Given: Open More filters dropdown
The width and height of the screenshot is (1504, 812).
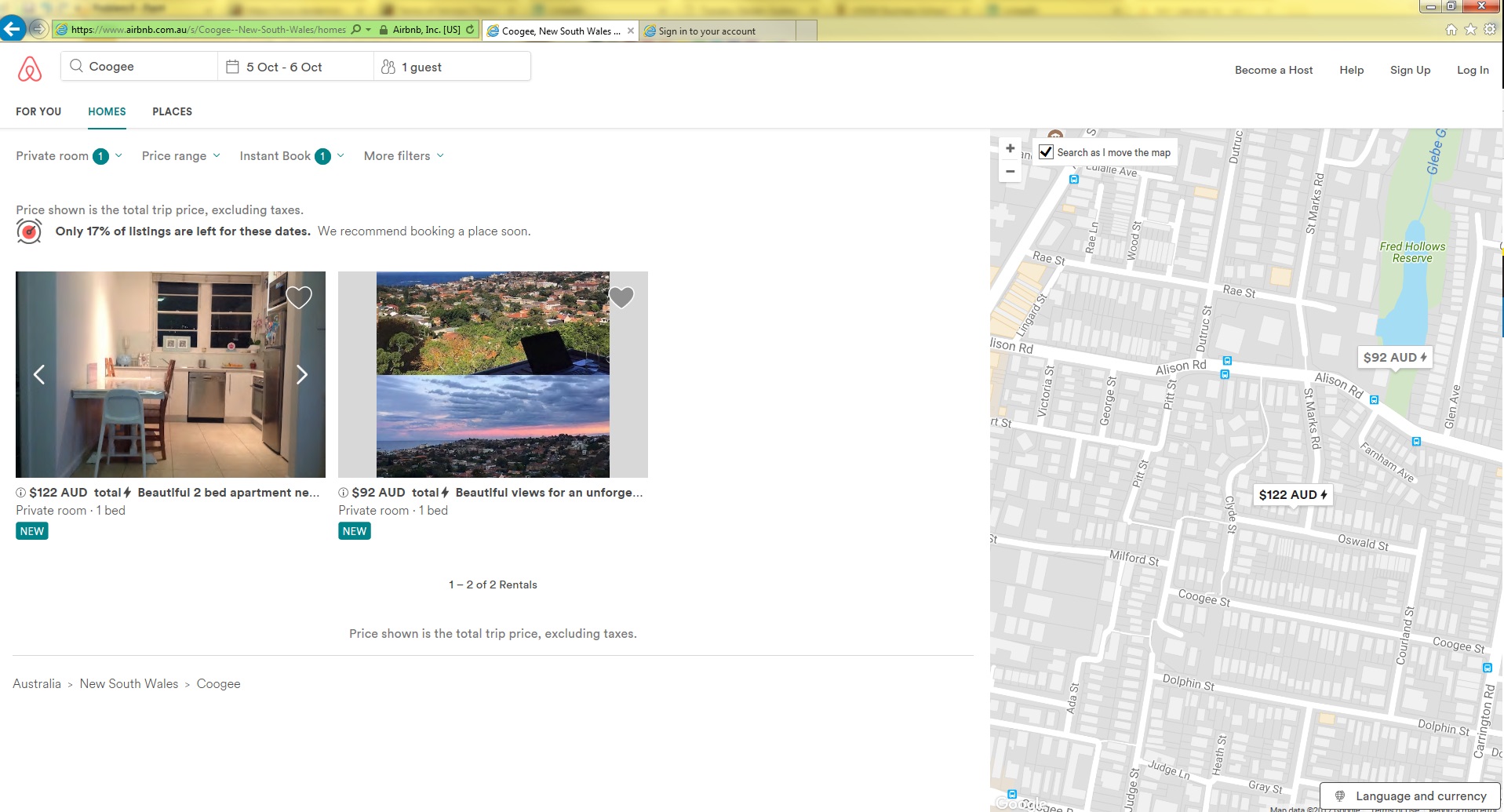Looking at the screenshot, I should pos(403,156).
